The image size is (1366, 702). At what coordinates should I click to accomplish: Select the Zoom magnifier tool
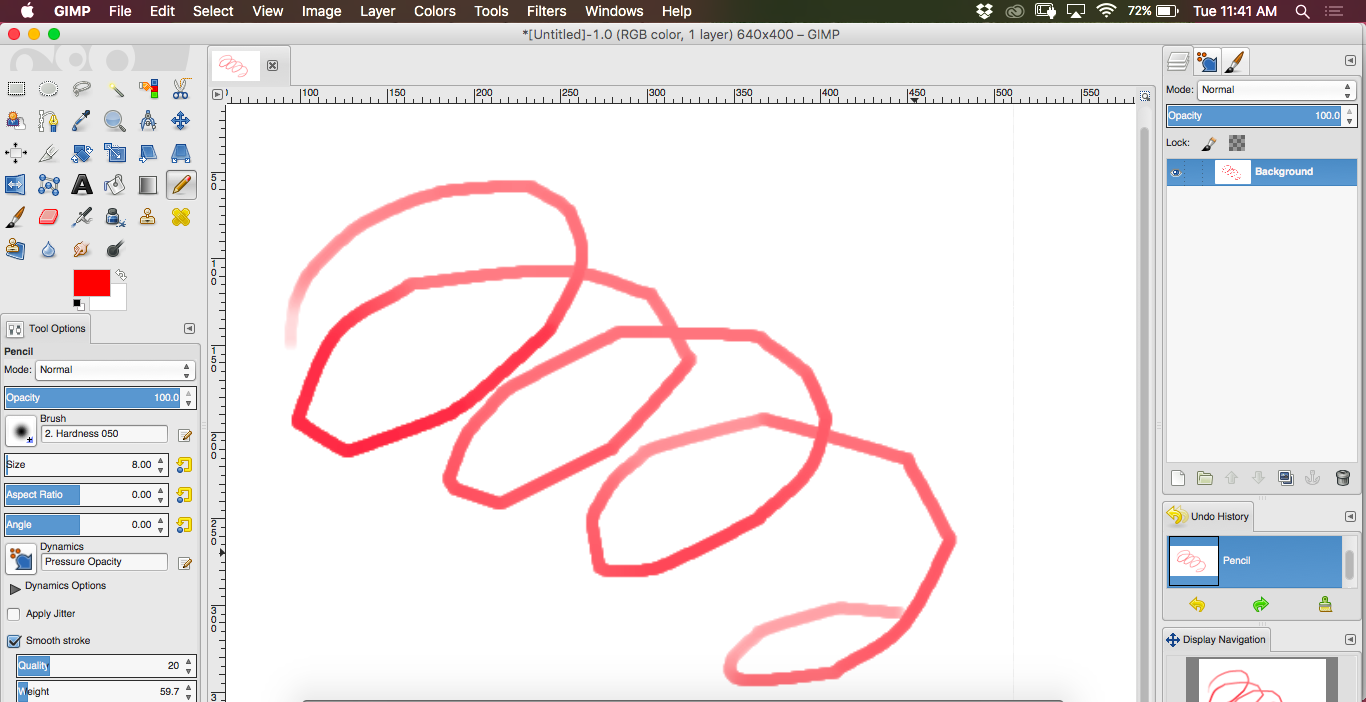(115, 121)
